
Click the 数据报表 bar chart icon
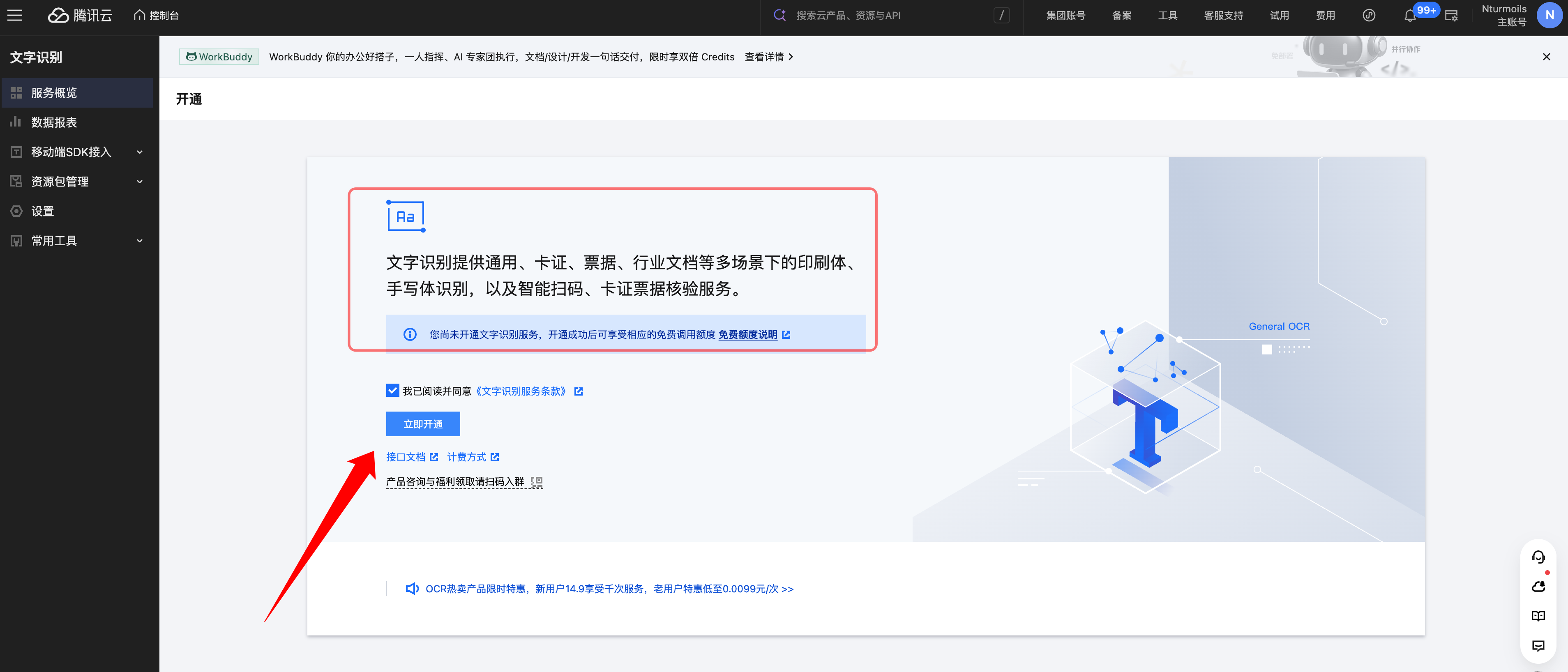16,122
